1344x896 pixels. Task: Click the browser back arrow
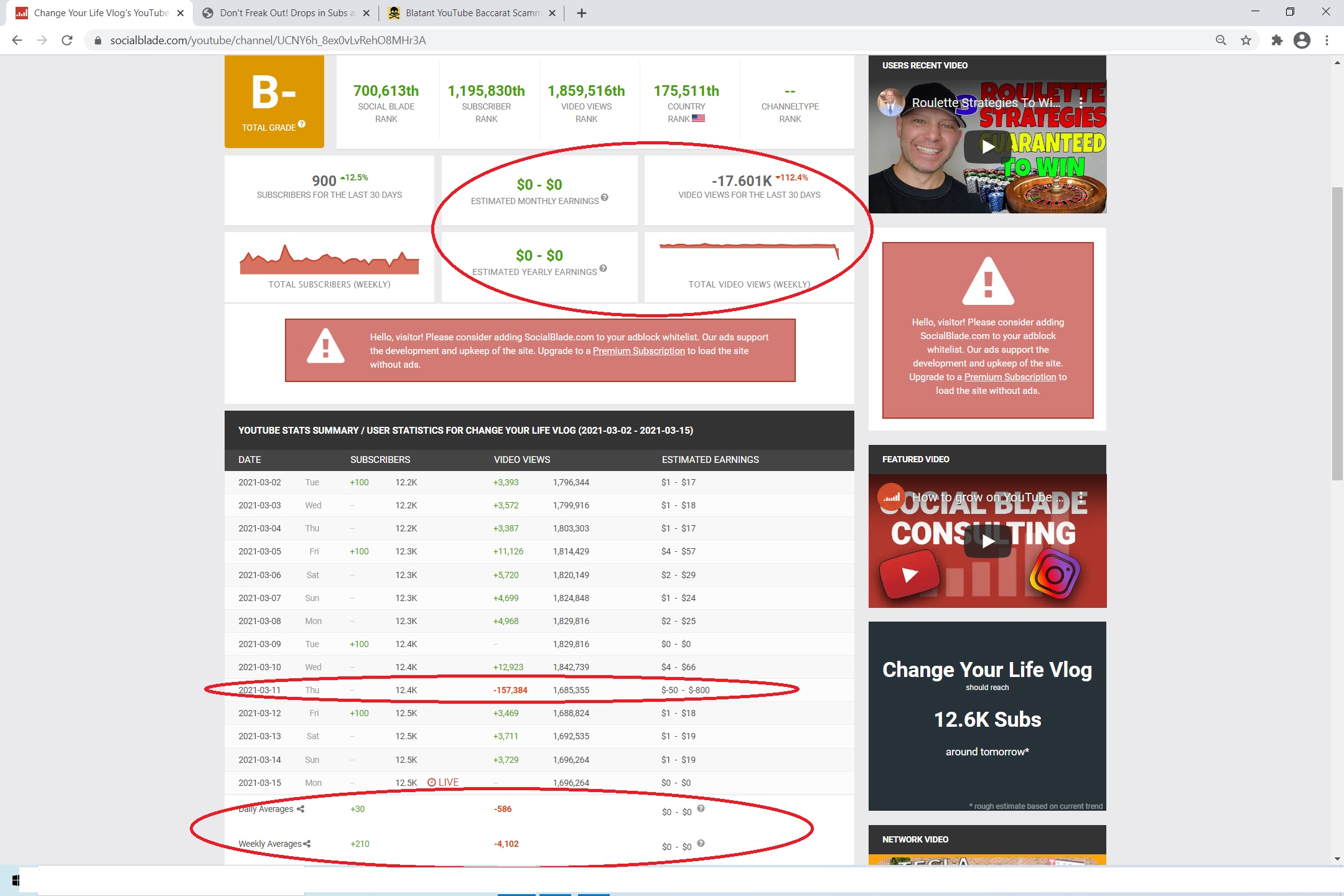click(x=17, y=40)
